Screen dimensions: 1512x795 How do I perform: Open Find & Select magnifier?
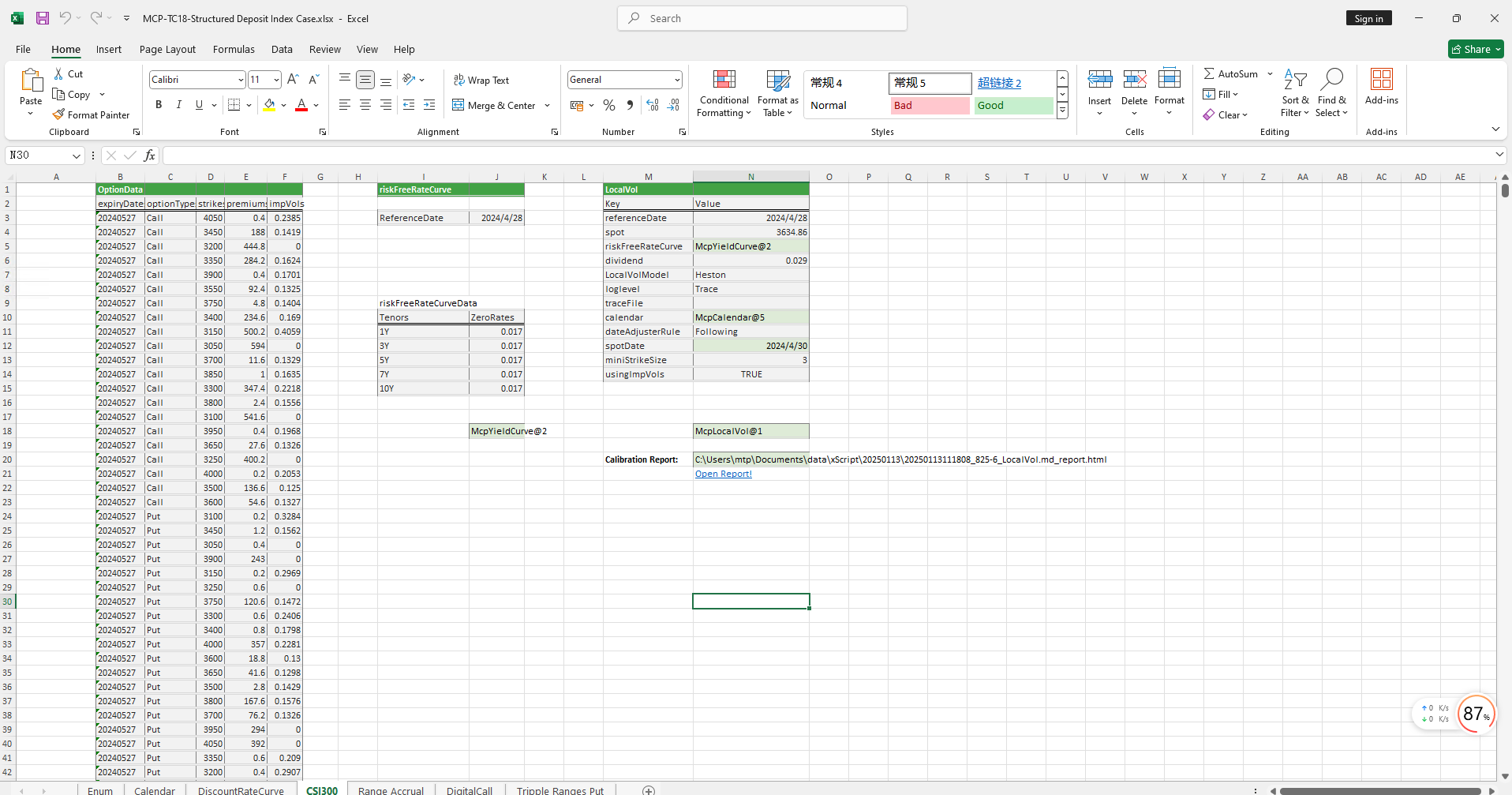point(1332,93)
